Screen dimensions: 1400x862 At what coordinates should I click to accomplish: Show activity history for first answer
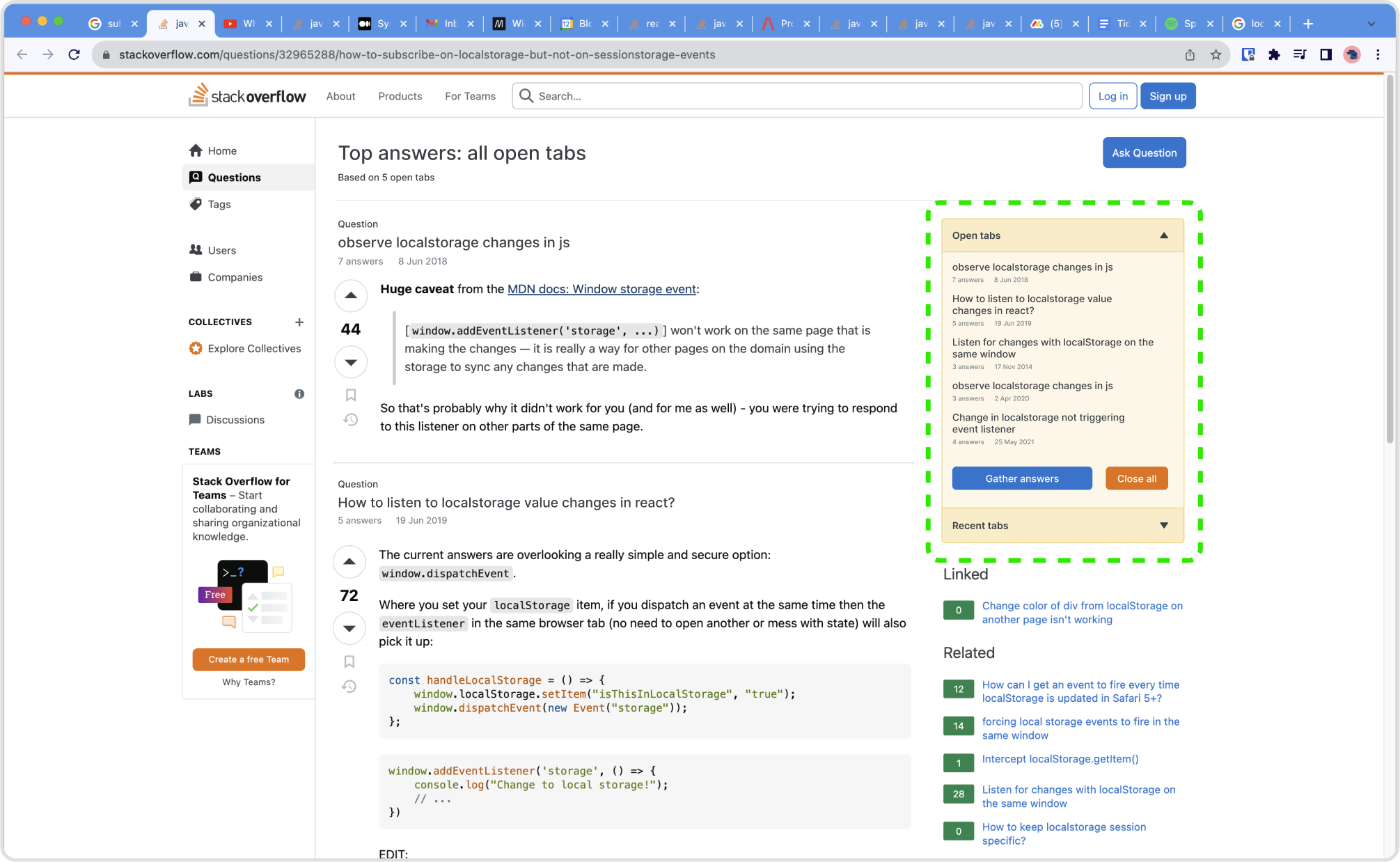351,419
